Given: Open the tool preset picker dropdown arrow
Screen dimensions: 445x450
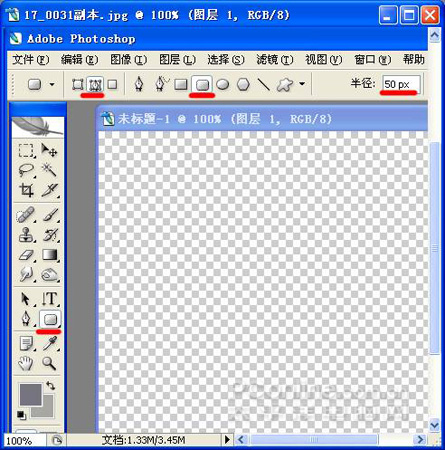Looking at the screenshot, I should (52, 84).
